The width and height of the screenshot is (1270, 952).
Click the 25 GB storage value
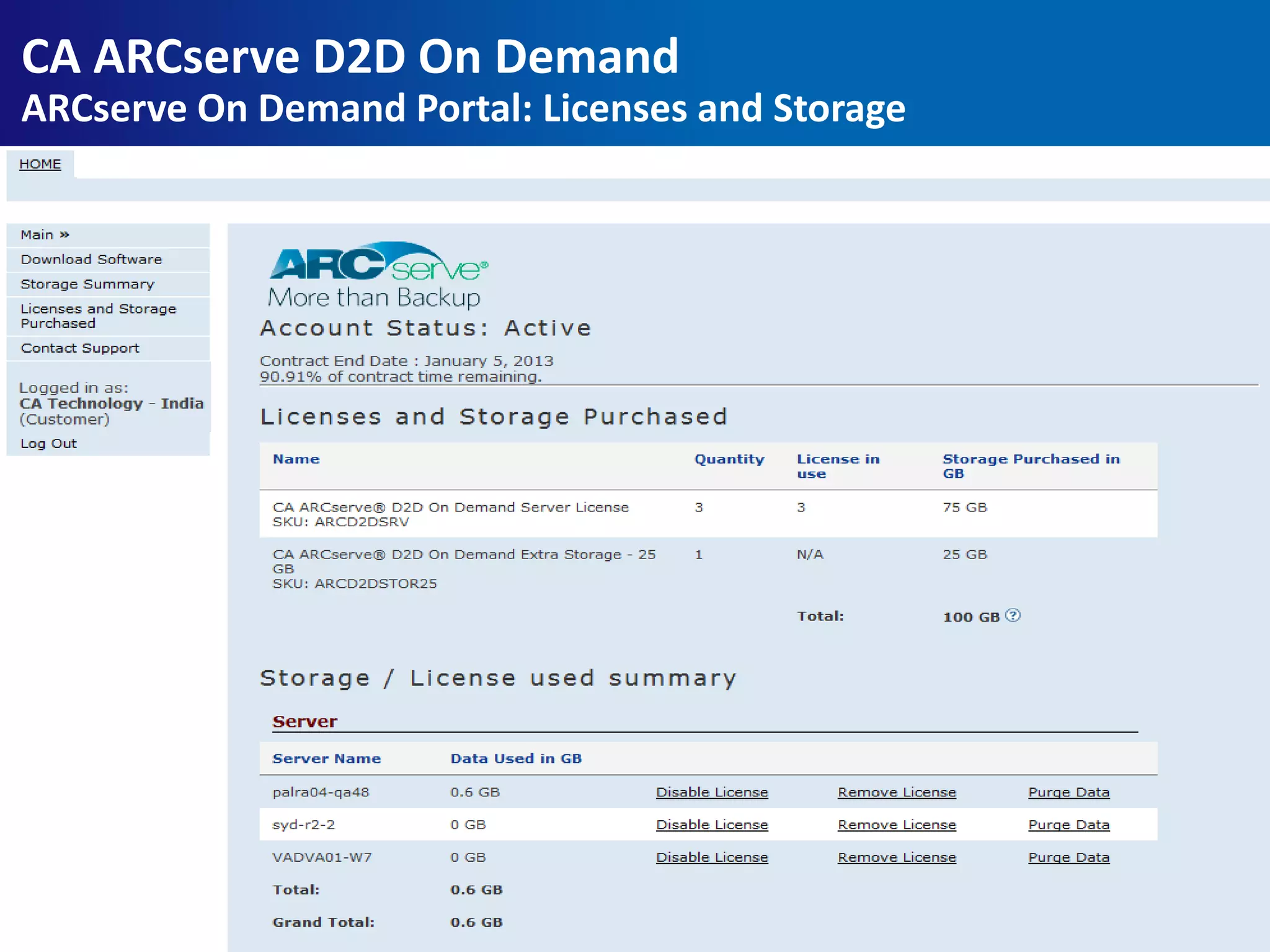click(x=964, y=555)
